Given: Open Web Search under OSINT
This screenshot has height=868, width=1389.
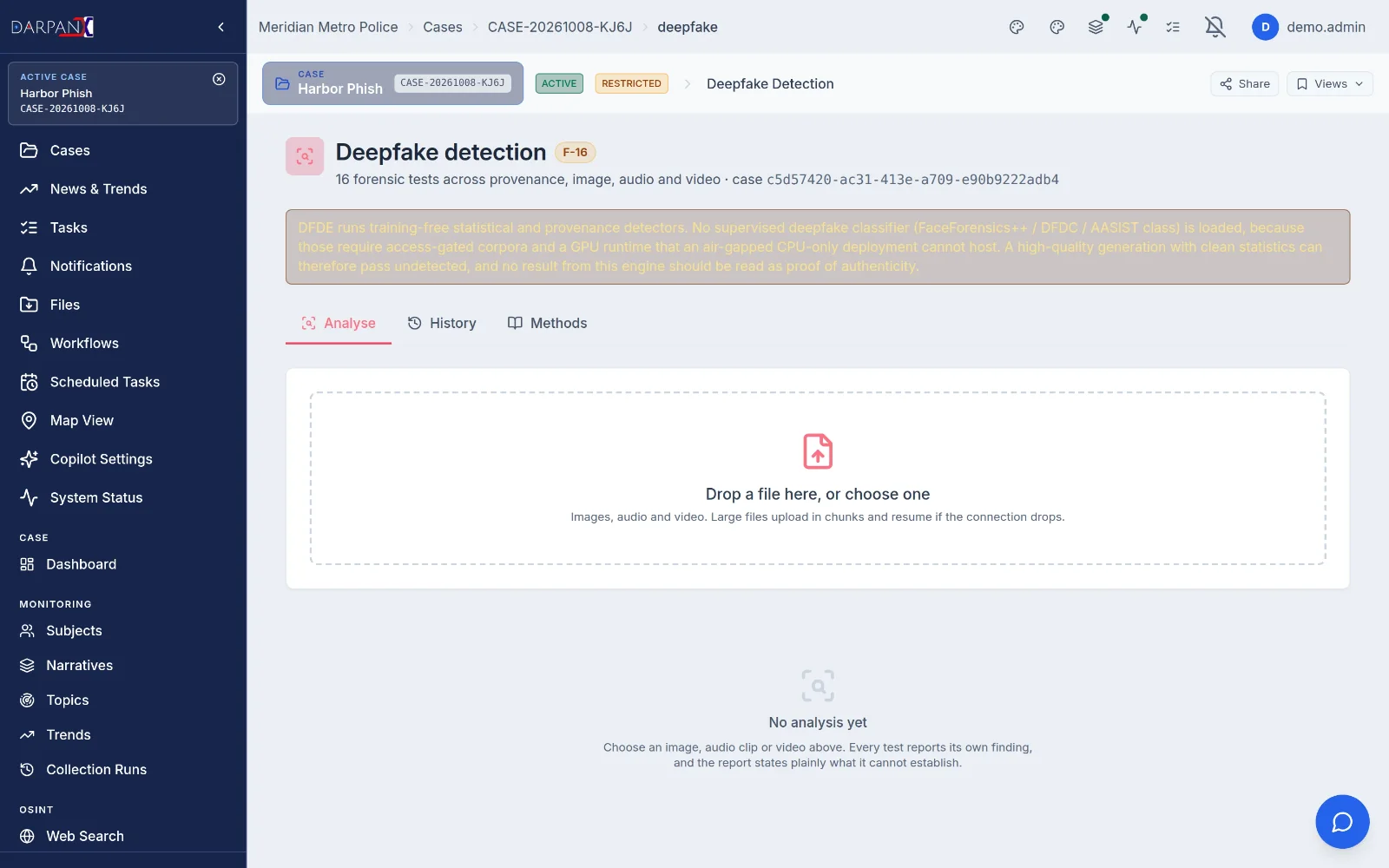Looking at the screenshot, I should (x=123, y=836).
